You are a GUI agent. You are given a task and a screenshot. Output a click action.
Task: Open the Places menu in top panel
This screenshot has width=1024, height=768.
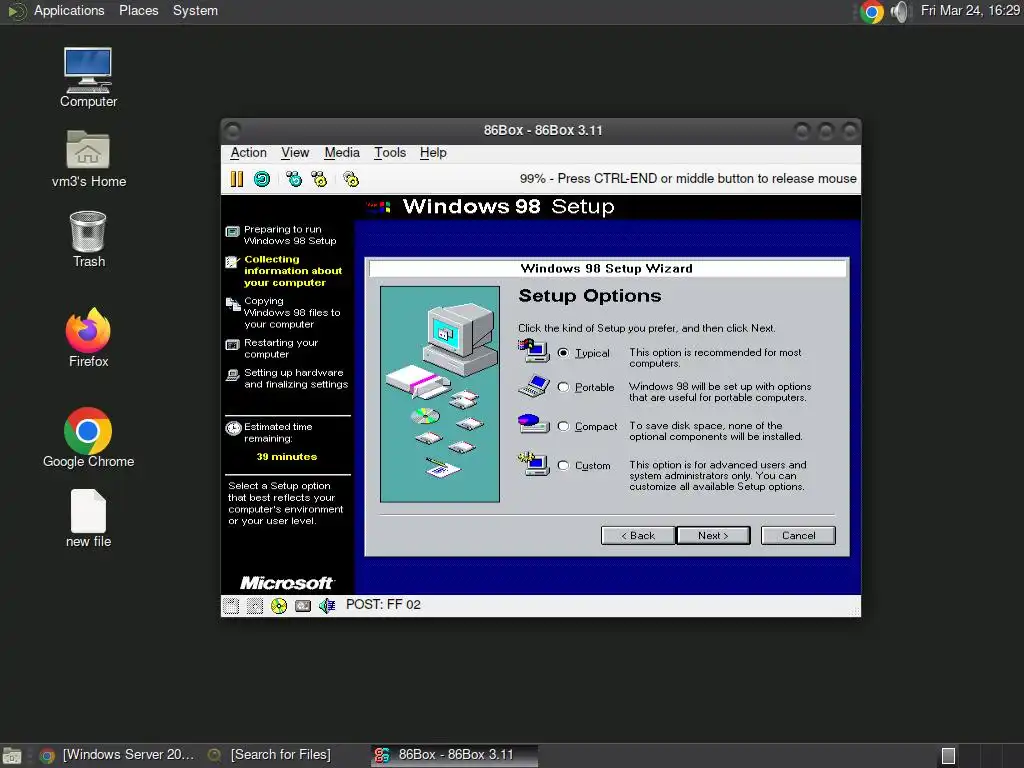[x=138, y=11]
